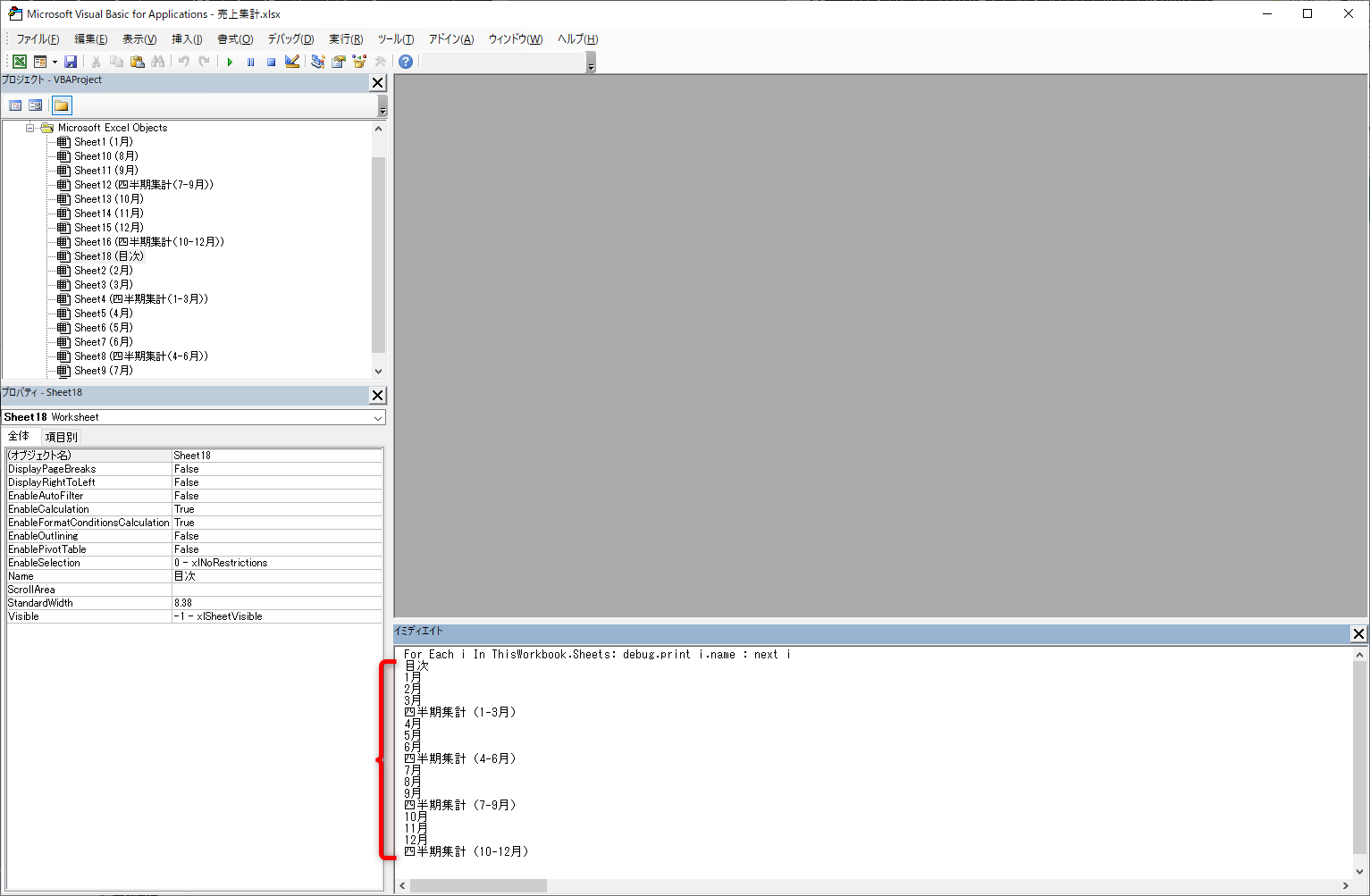Click the project tree scroll-up arrow
Image resolution: width=1370 pixels, height=896 pixels.
coord(379,129)
